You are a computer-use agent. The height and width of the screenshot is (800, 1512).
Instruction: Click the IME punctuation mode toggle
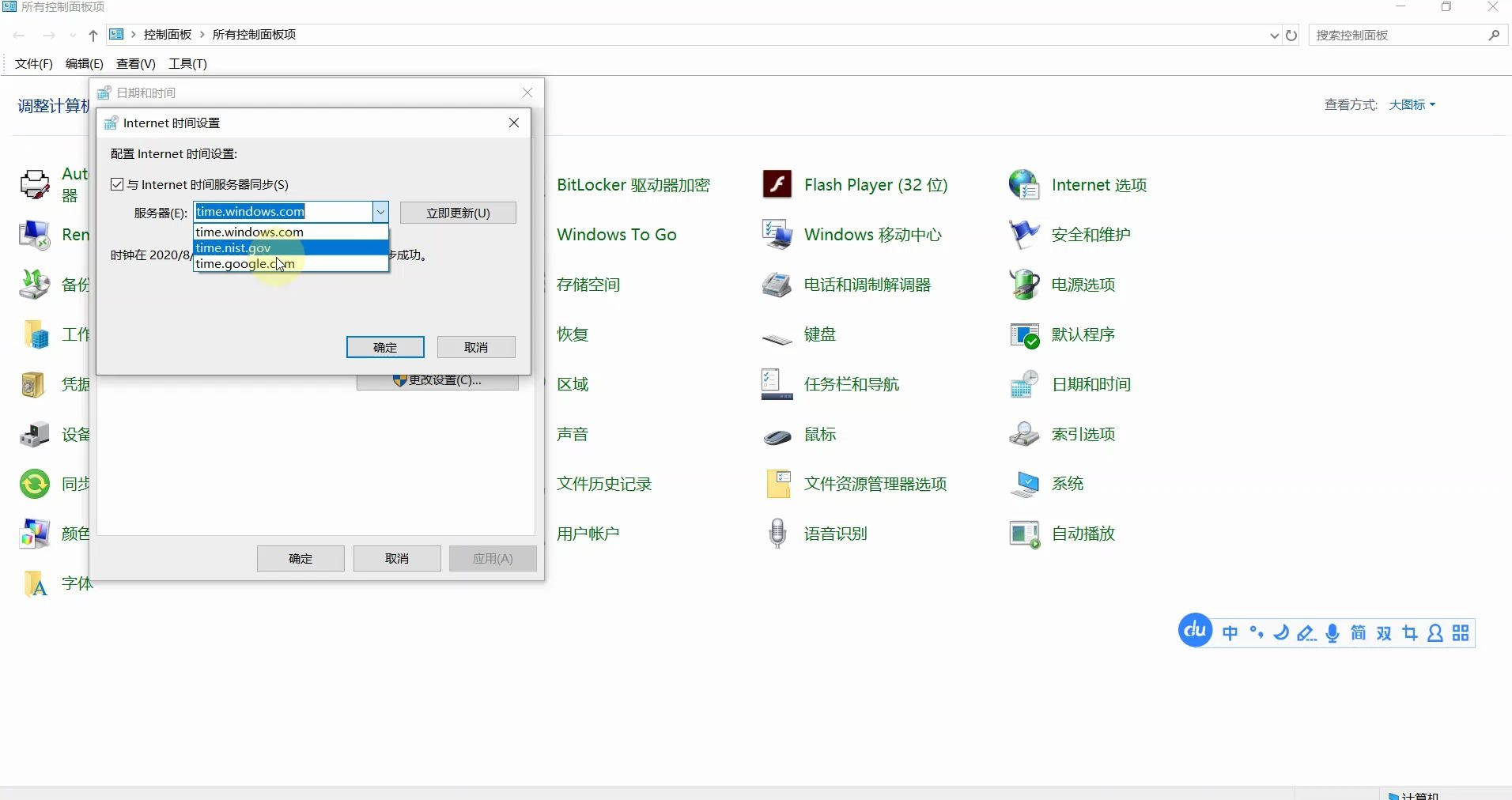[x=1256, y=633]
